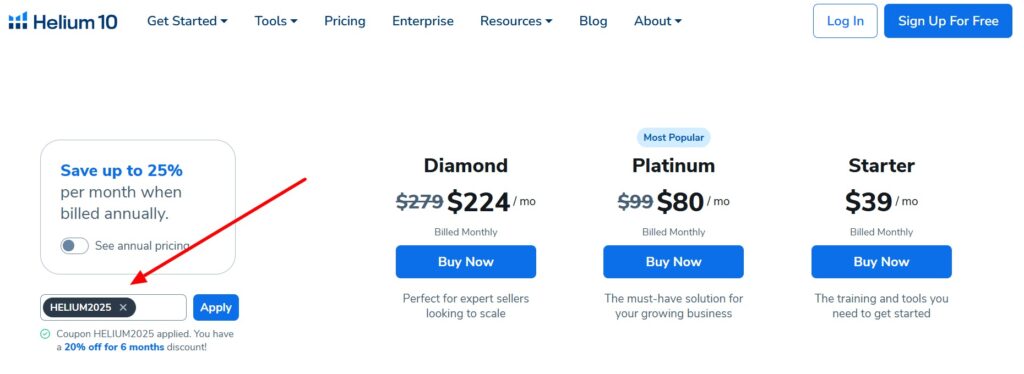Open the Resources dropdown menu
Screen dimensions: 1024x374
(x=516, y=21)
